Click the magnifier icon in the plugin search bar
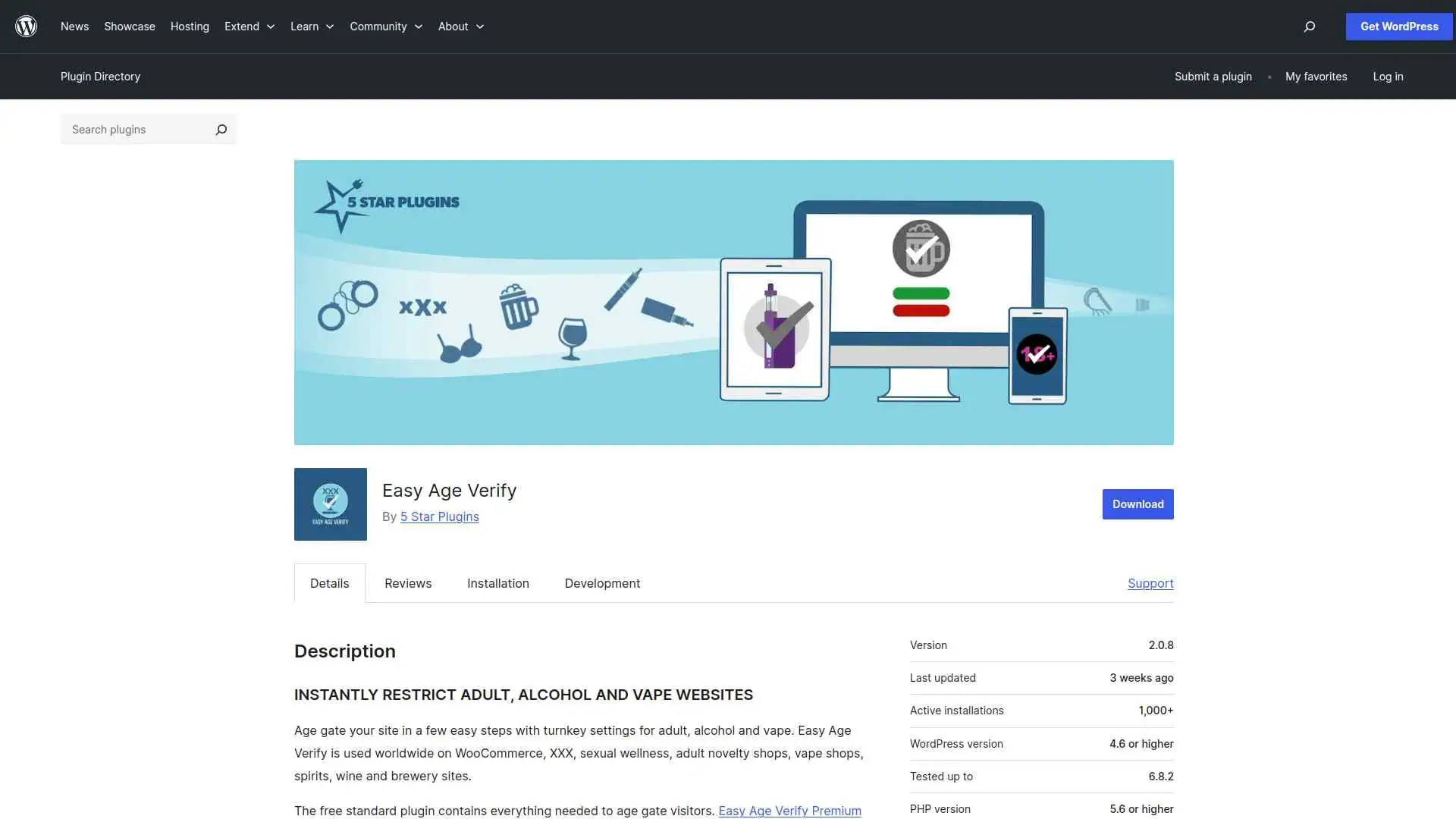The height and width of the screenshot is (819, 1456). 221,129
